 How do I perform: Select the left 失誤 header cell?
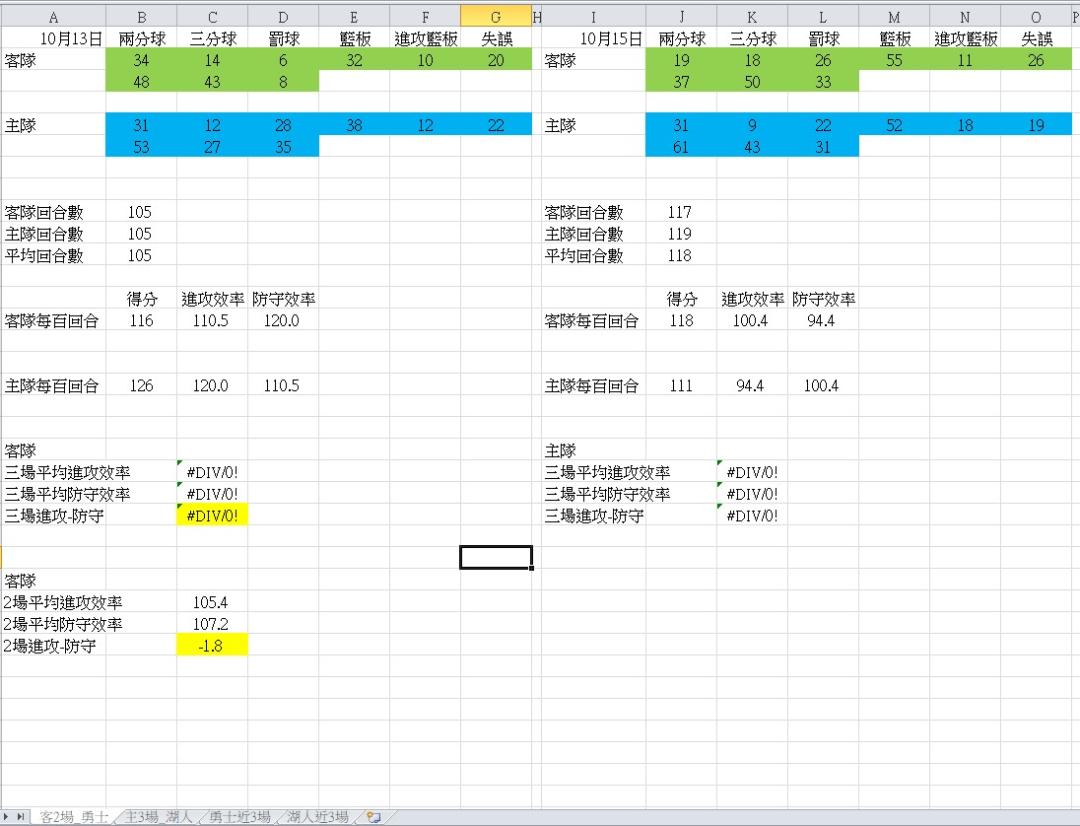[496, 39]
